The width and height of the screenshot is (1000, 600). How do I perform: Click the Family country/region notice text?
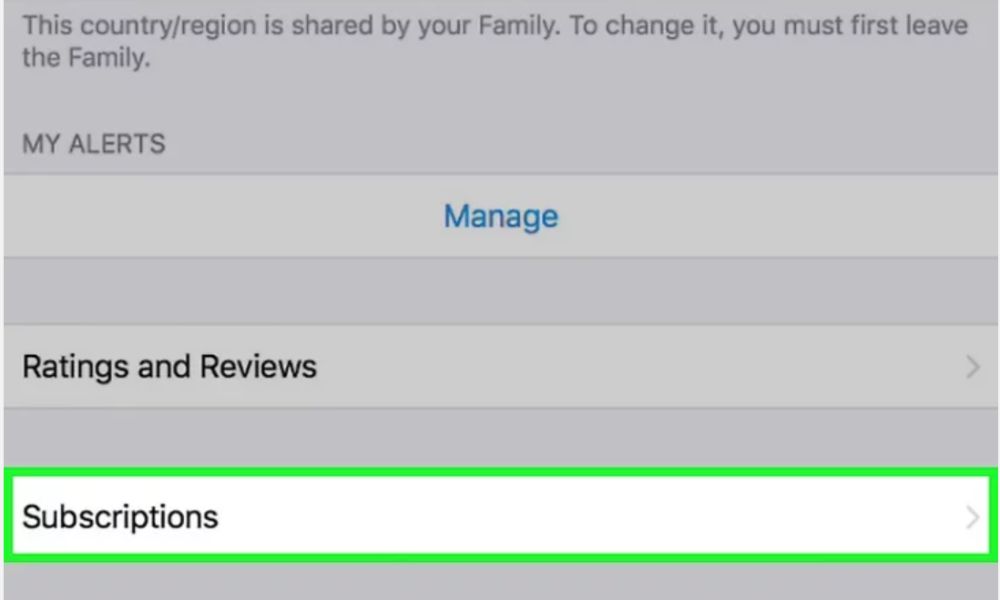(x=500, y=40)
